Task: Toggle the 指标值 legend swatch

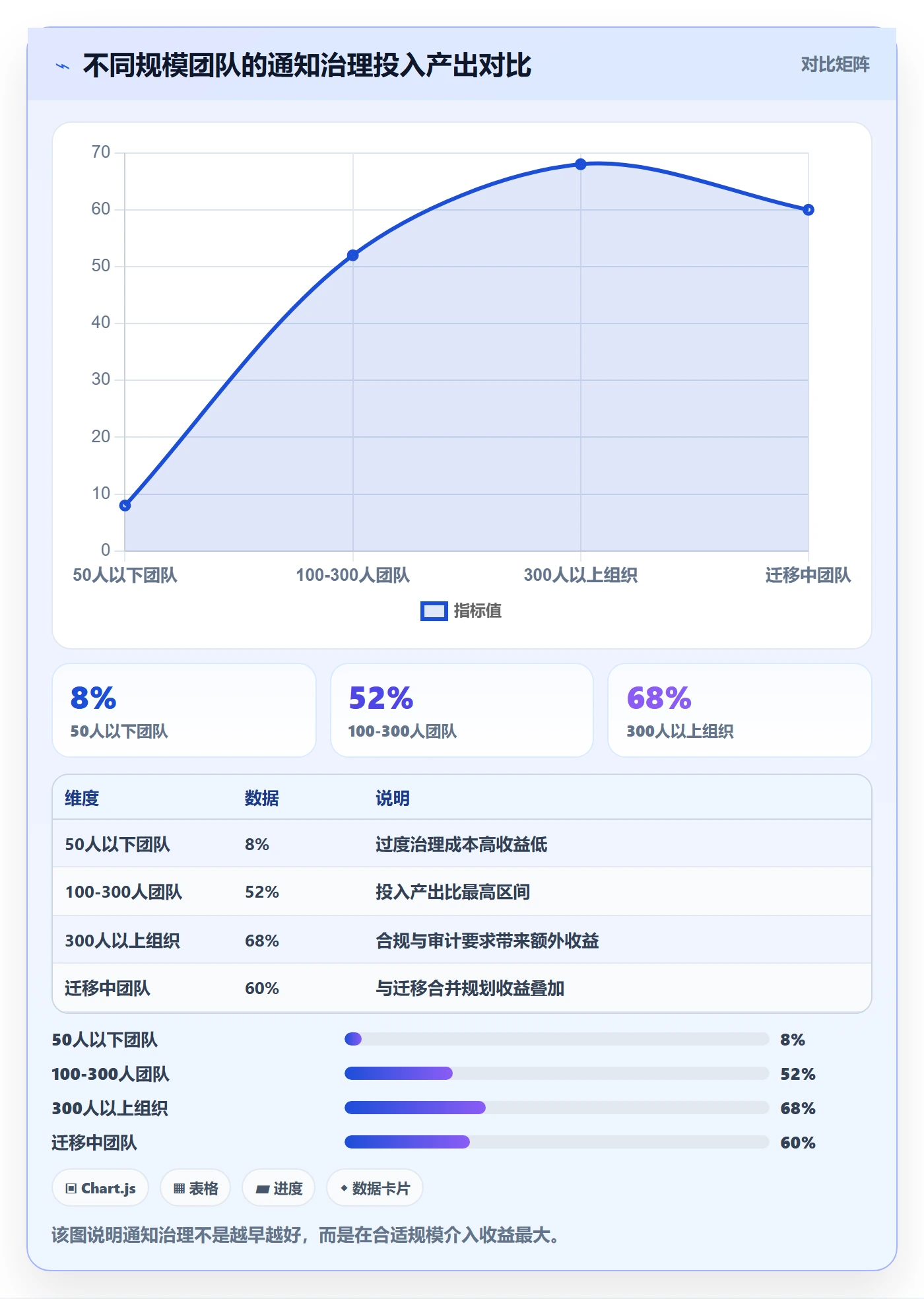Action: [434, 611]
